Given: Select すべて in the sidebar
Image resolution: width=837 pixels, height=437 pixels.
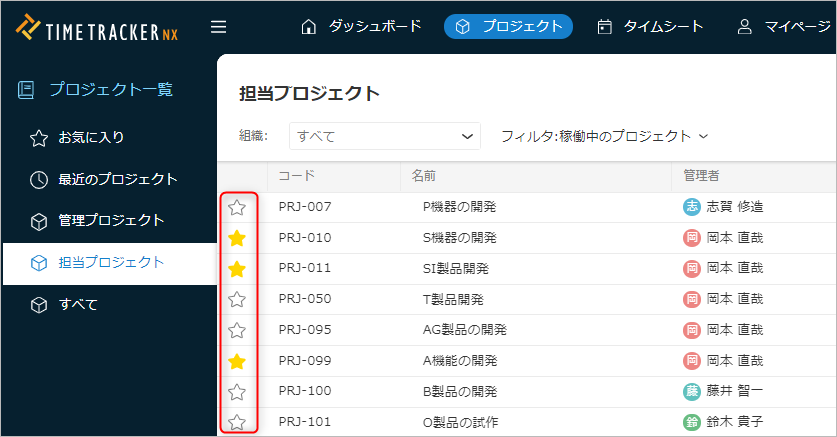Looking at the screenshot, I should coord(78,304).
